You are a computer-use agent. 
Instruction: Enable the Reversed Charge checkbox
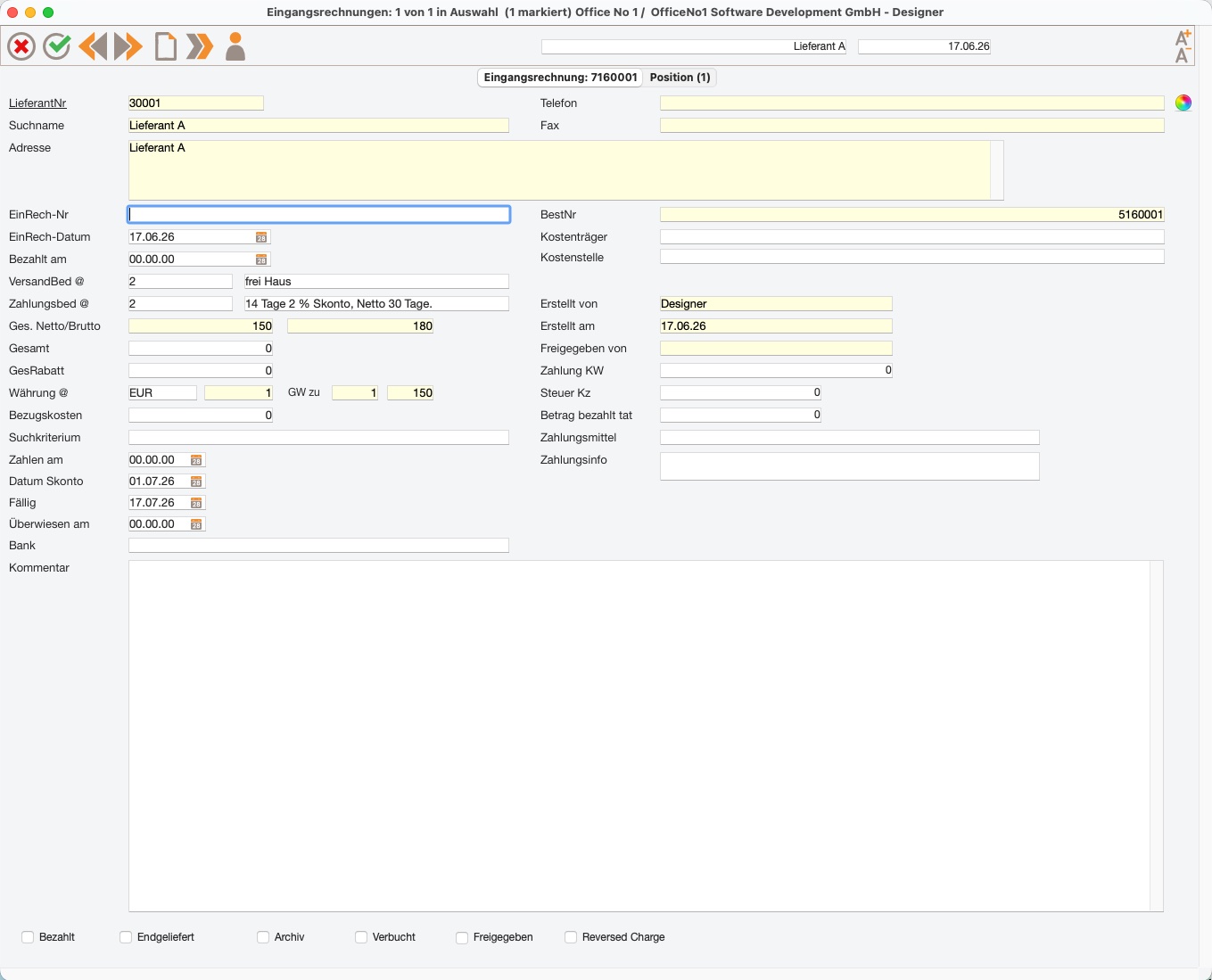tap(571, 937)
